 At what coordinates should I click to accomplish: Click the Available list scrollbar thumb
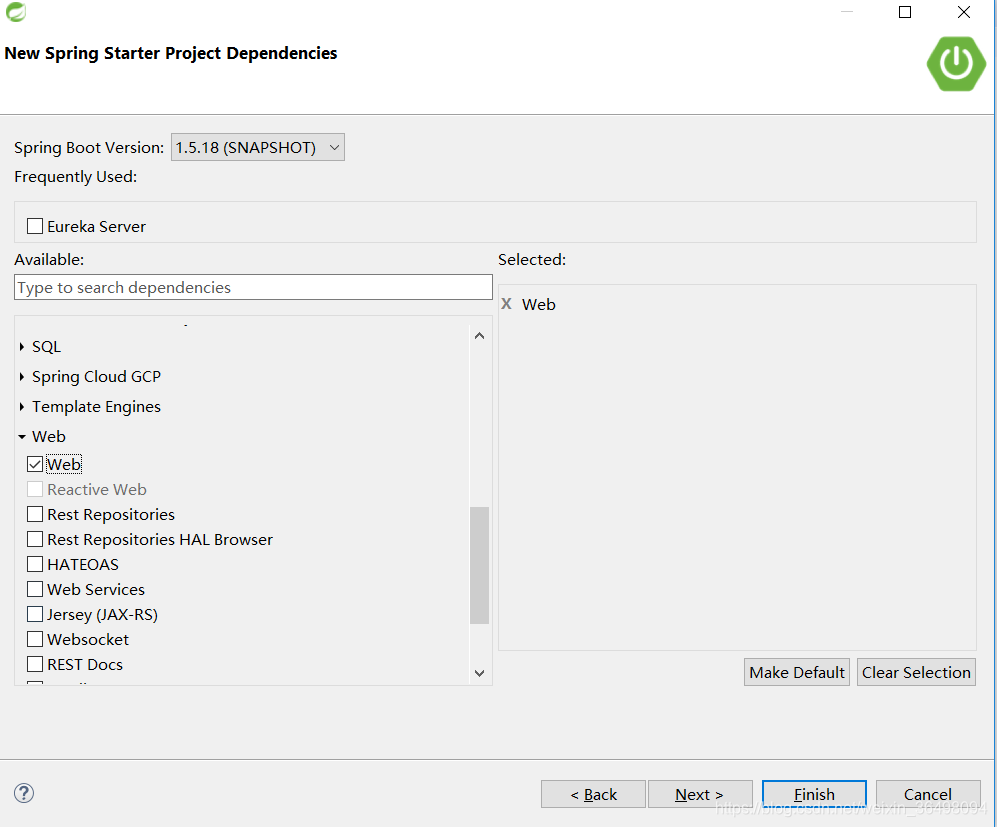[479, 565]
